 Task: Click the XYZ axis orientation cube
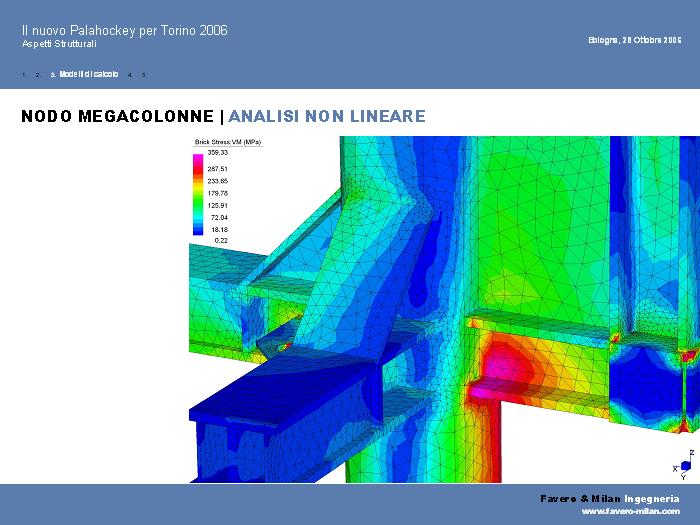point(685,466)
